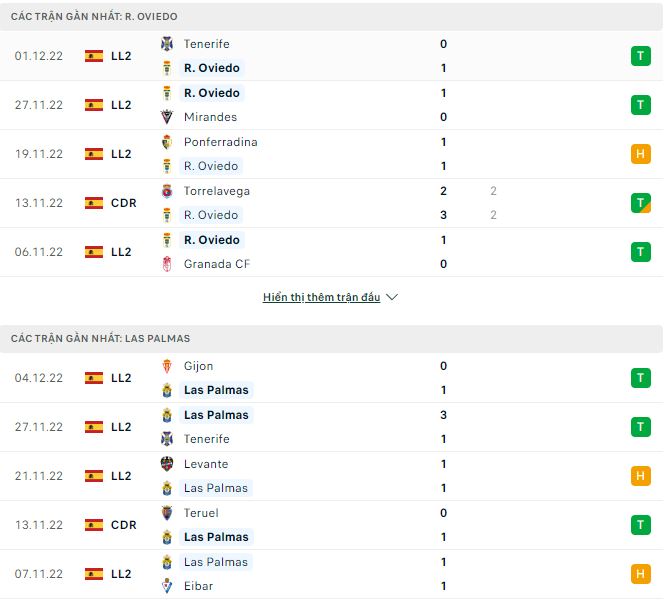Screen dimensions: 671x603
Task: Click the Granada CF club crest icon
Action: 167,264
